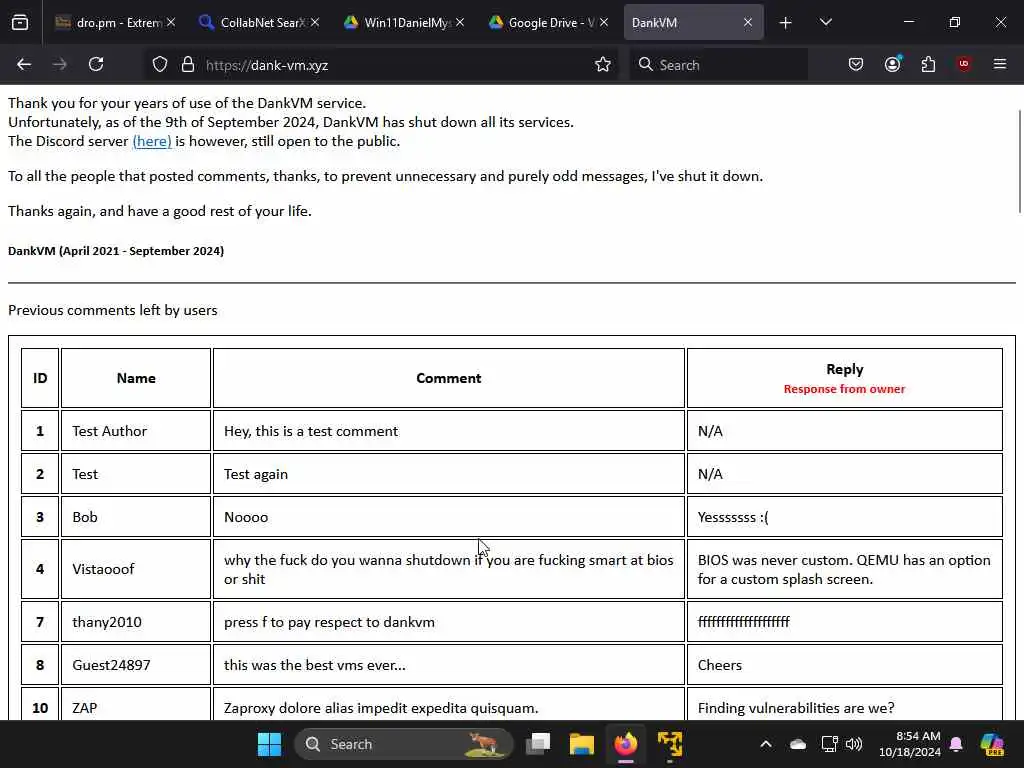Select the 'Guest24897' name cell
This screenshot has width=1024, height=768.
136,665
